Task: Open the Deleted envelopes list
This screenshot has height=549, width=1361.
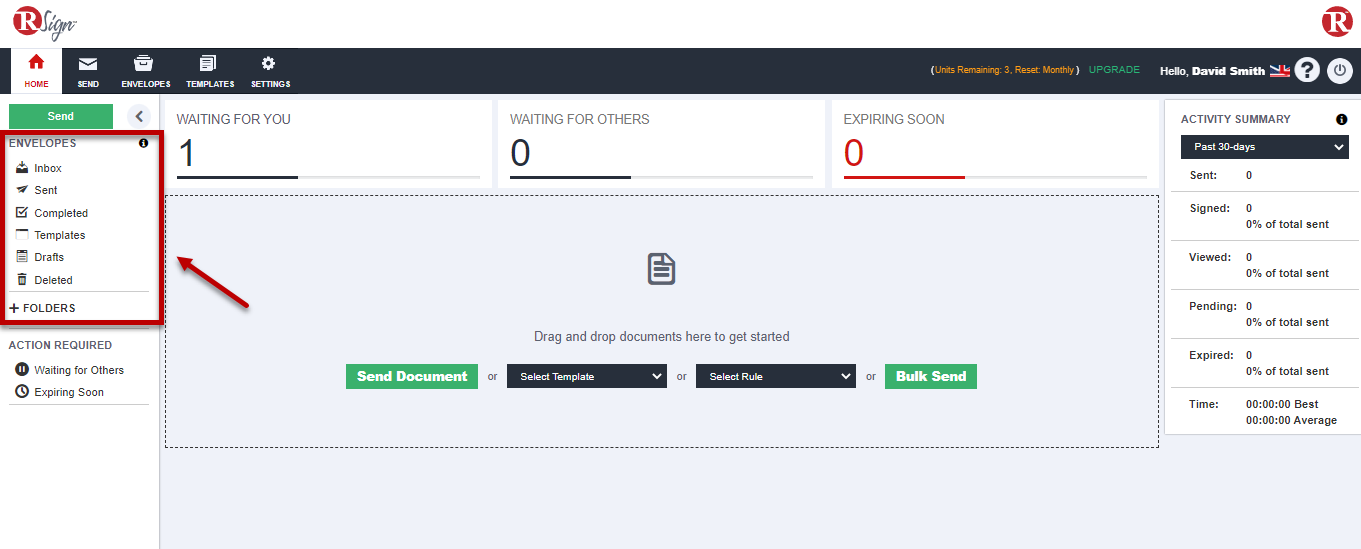Action: 53,280
